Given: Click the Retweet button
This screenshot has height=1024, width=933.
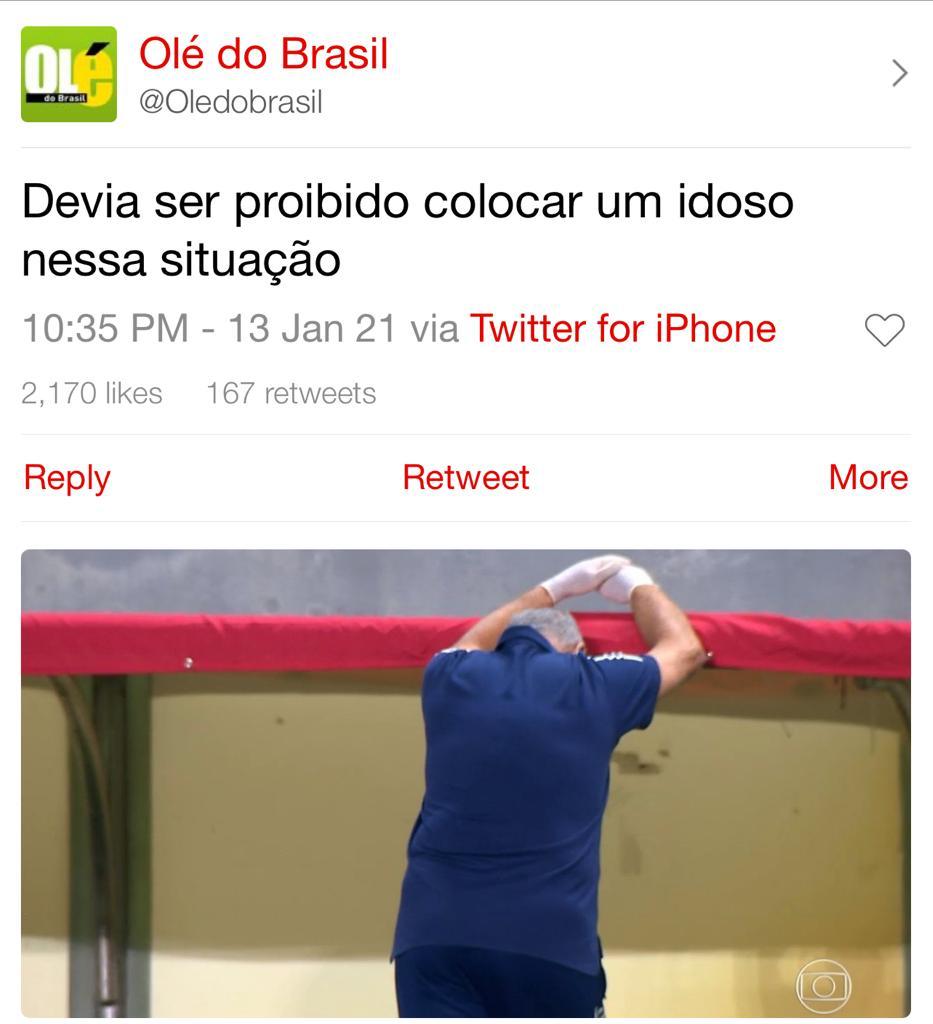Looking at the screenshot, I should [x=466, y=477].
